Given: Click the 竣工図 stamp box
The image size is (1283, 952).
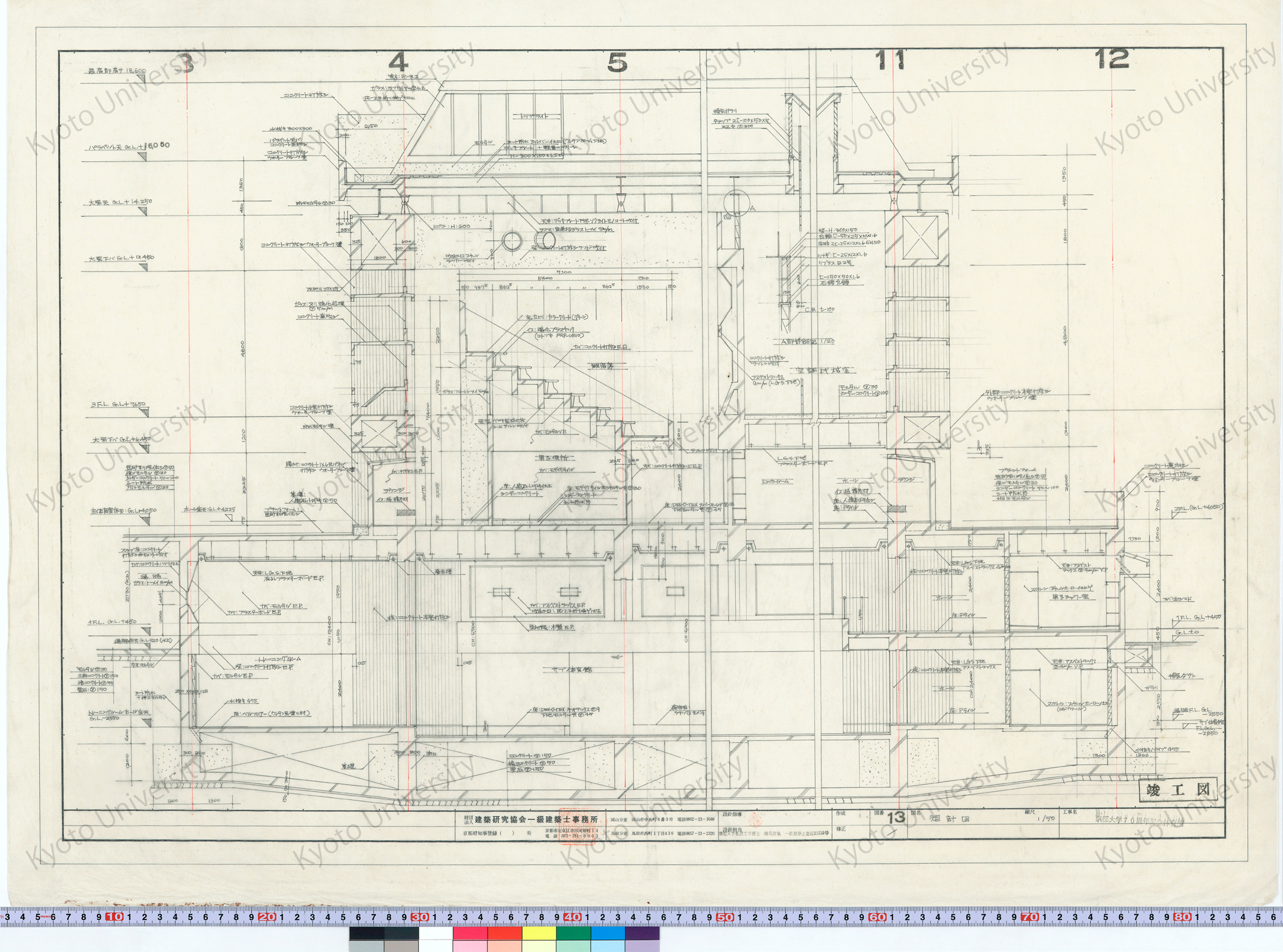Looking at the screenshot, I should (1178, 790).
